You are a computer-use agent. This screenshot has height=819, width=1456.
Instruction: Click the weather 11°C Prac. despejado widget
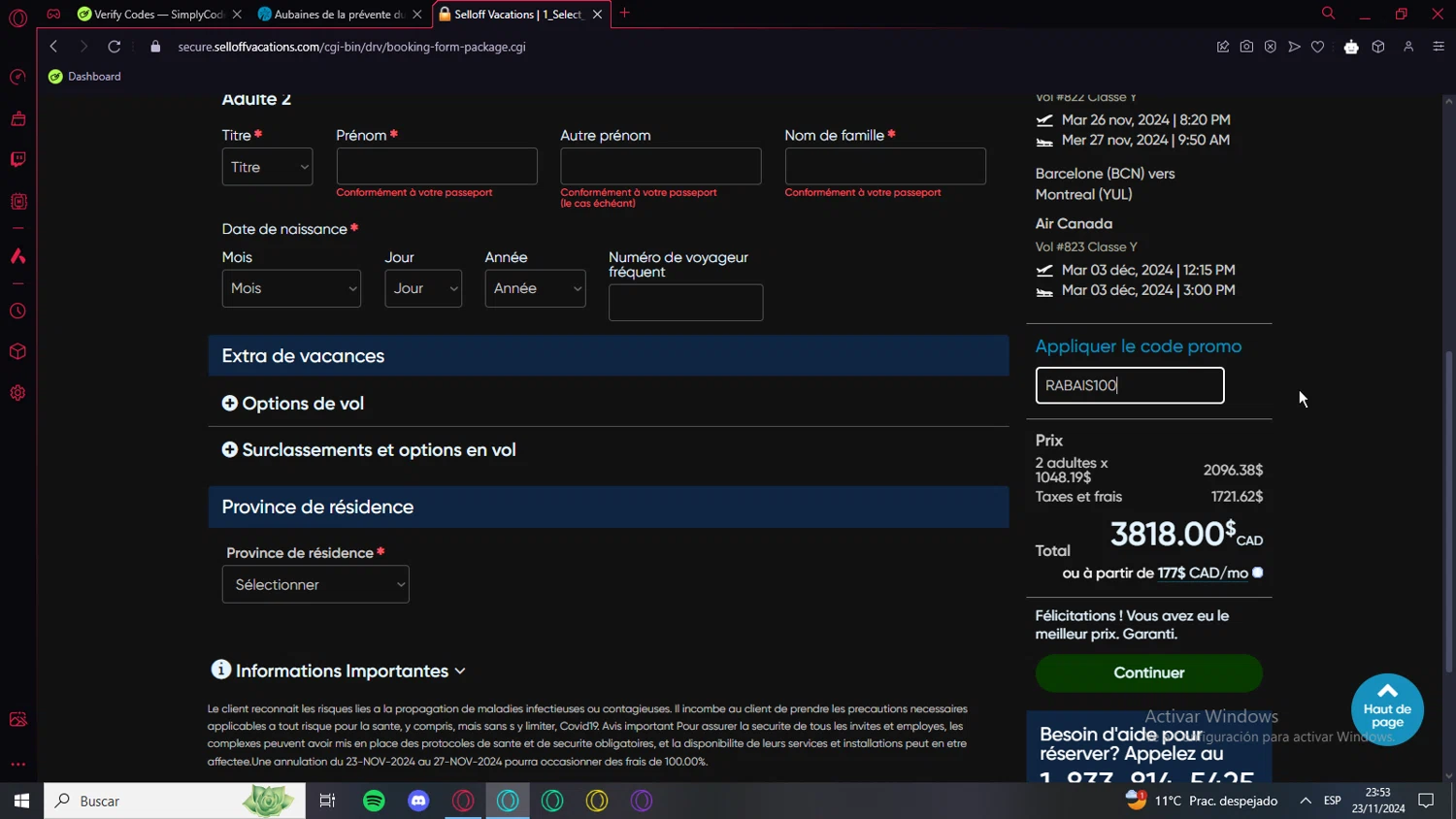(1202, 801)
